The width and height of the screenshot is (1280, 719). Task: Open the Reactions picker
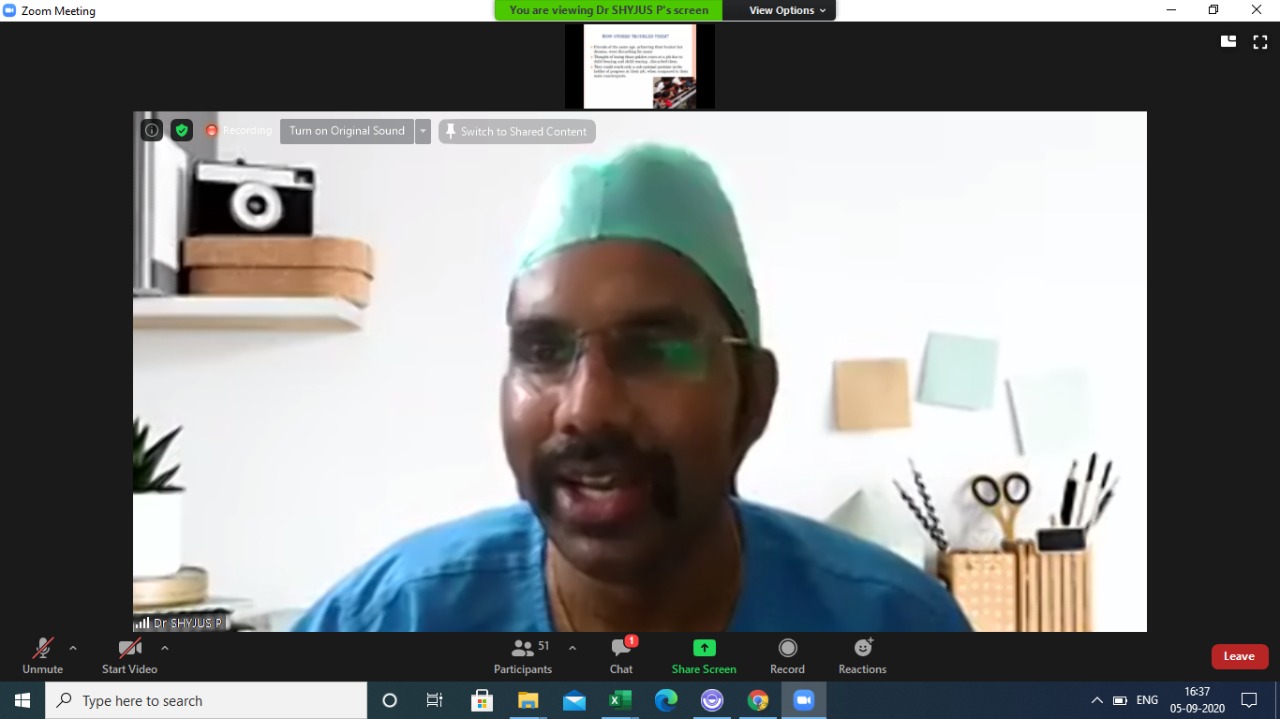(862, 656)
